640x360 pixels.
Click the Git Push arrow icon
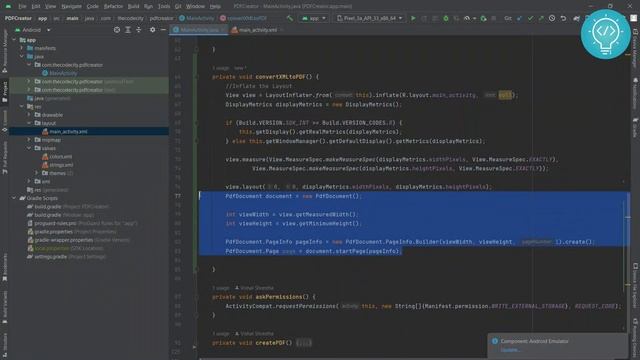(x=541, y=18)
